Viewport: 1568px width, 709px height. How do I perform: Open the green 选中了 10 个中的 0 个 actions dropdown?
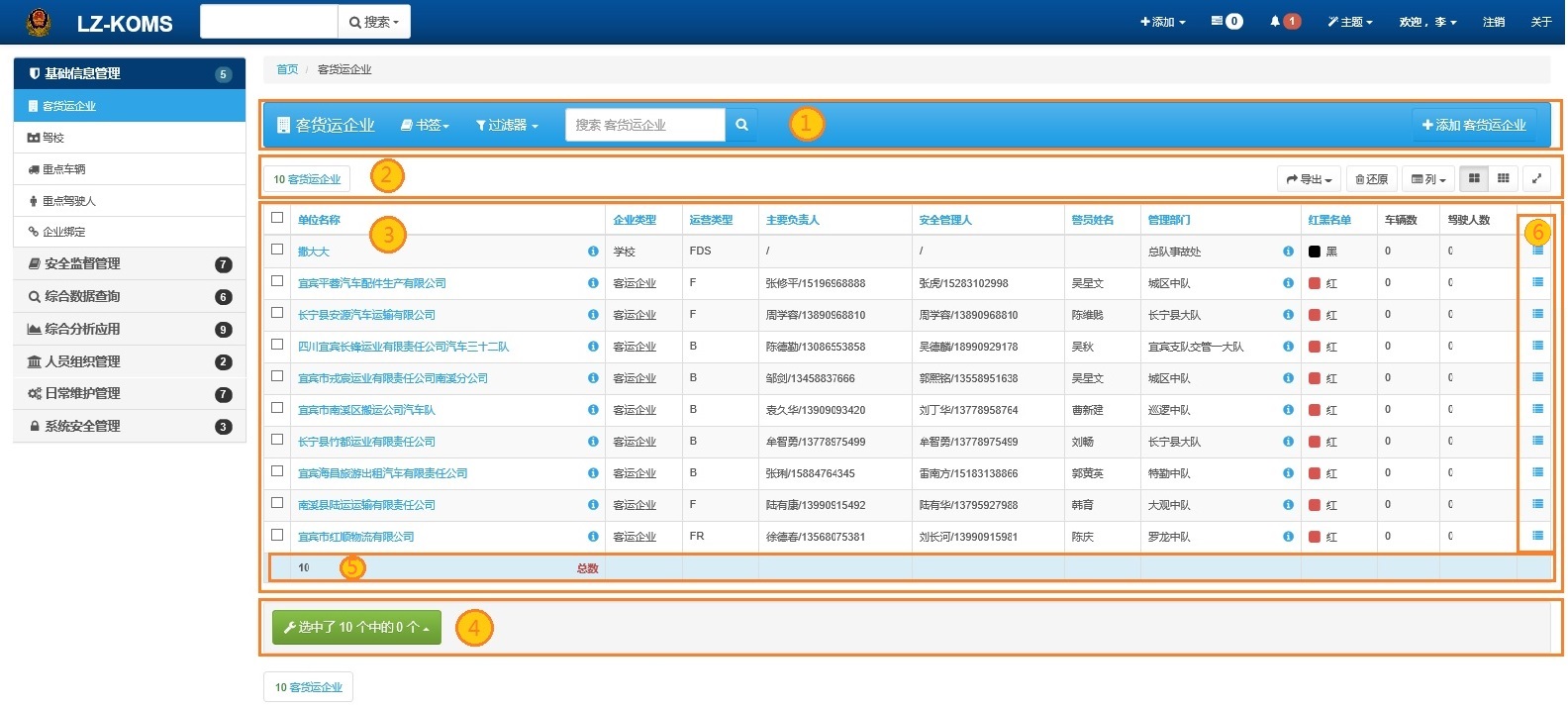356,628
